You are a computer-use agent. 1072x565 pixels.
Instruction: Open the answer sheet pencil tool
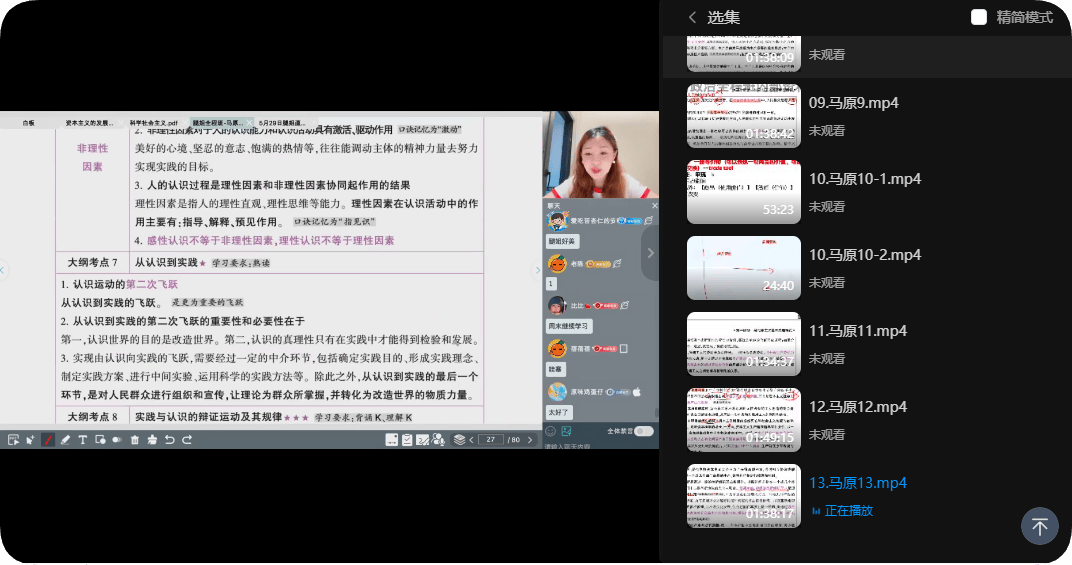(x=423, y=440)
